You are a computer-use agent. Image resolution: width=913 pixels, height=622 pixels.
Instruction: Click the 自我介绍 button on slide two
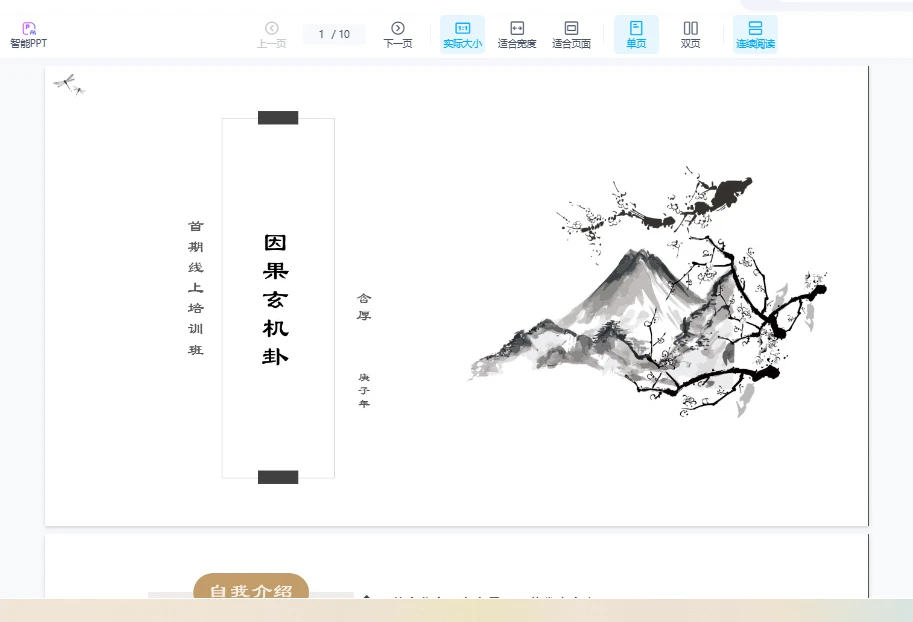coord(250,591)
